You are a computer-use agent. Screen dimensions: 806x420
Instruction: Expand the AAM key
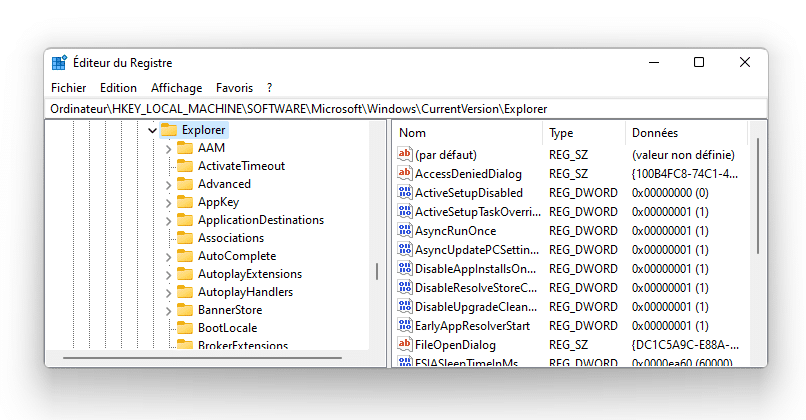[169, 149]
